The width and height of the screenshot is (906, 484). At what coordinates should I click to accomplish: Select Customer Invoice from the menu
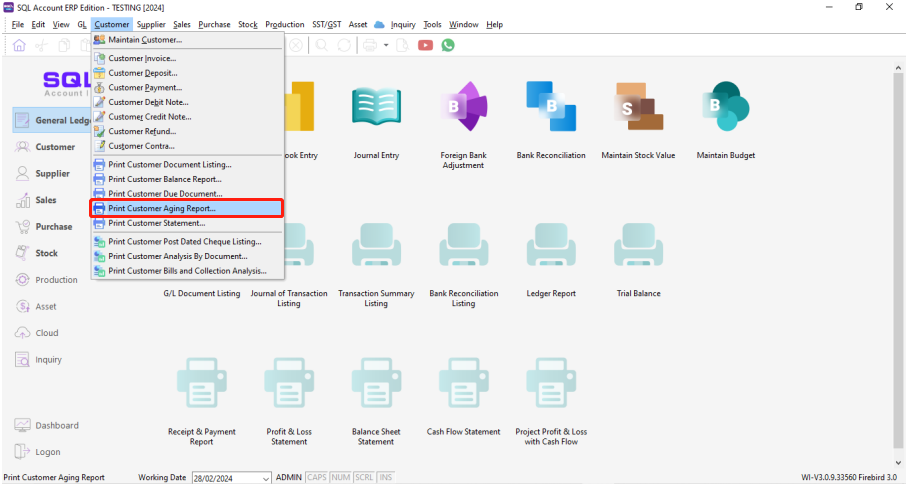pyautogui.click(x=142, y=58)
